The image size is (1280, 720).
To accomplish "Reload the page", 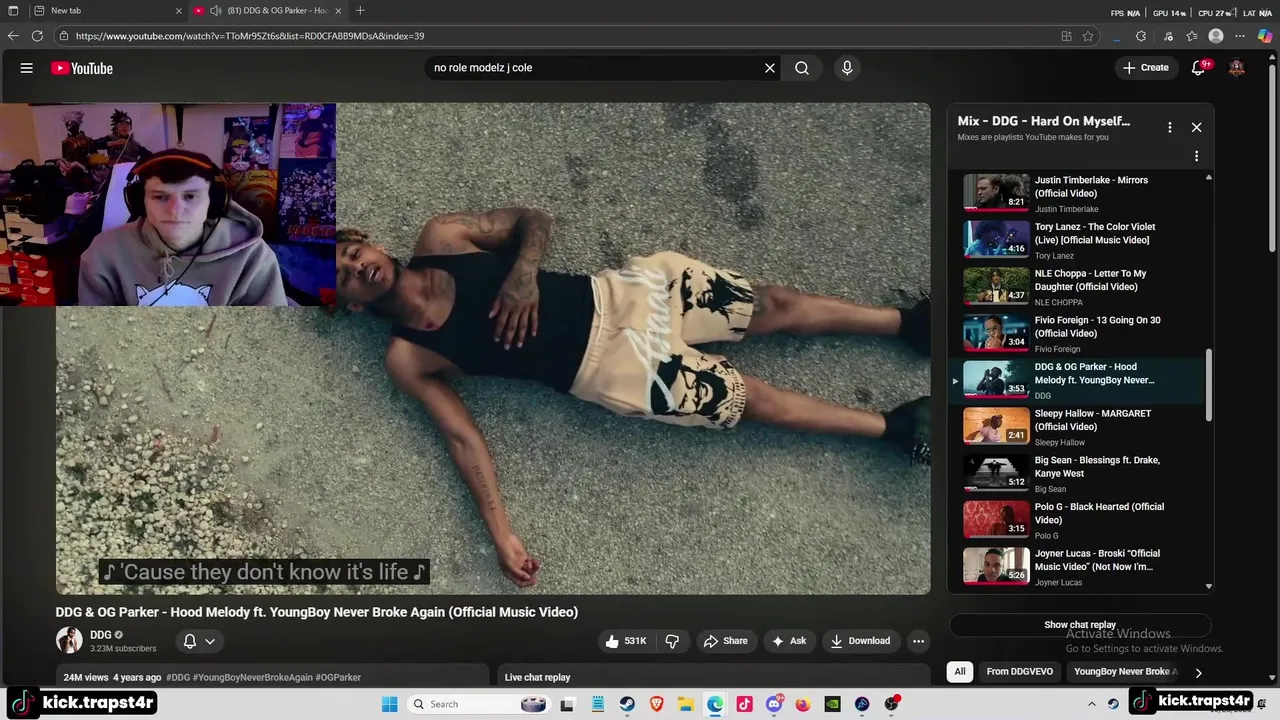I will tap(37, 36).
